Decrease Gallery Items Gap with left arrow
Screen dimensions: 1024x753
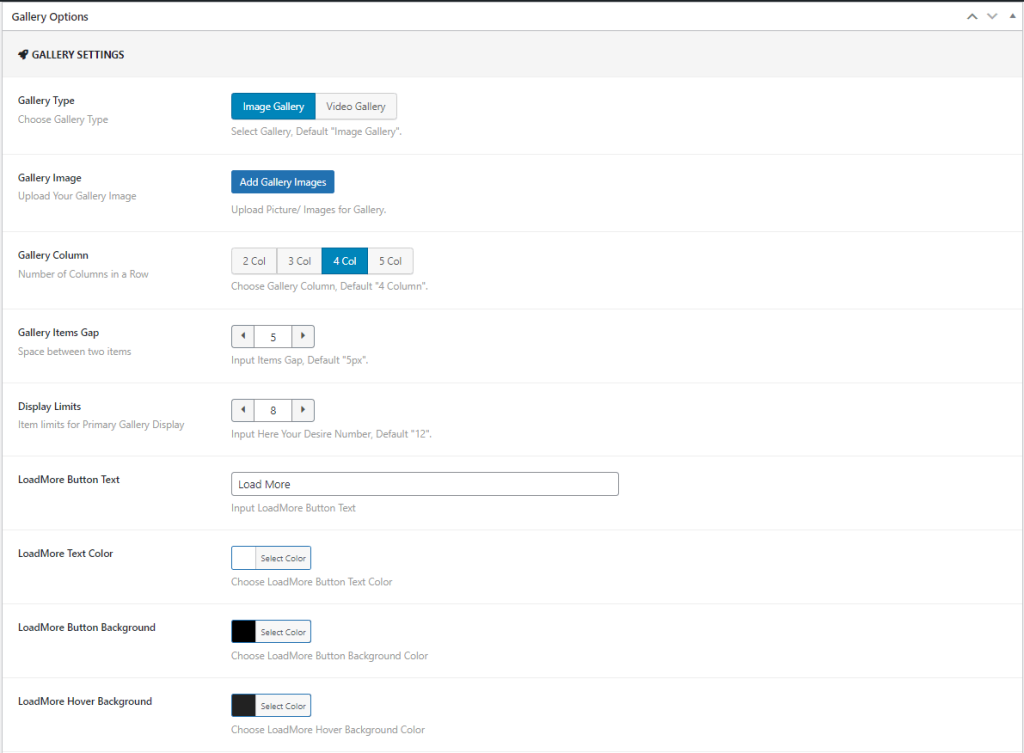(x=243, y=337)
